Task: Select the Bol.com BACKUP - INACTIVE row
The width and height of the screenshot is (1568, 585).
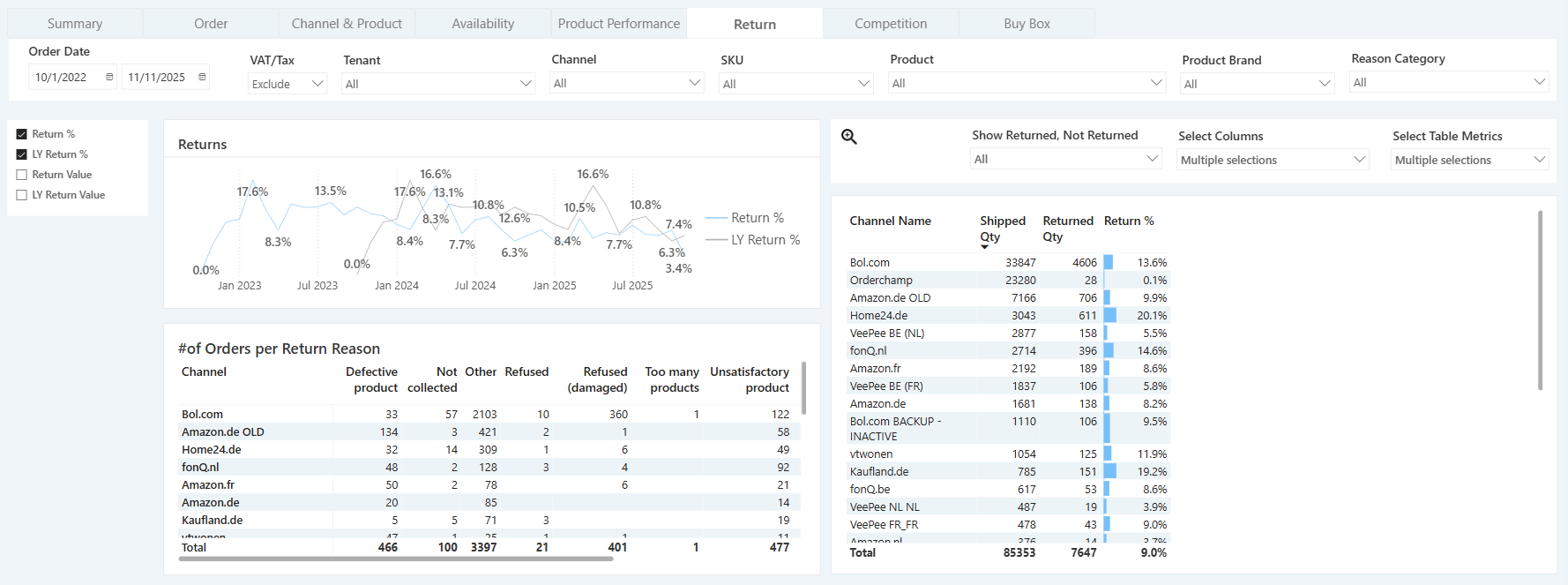Action: (x=1008, y=429)
